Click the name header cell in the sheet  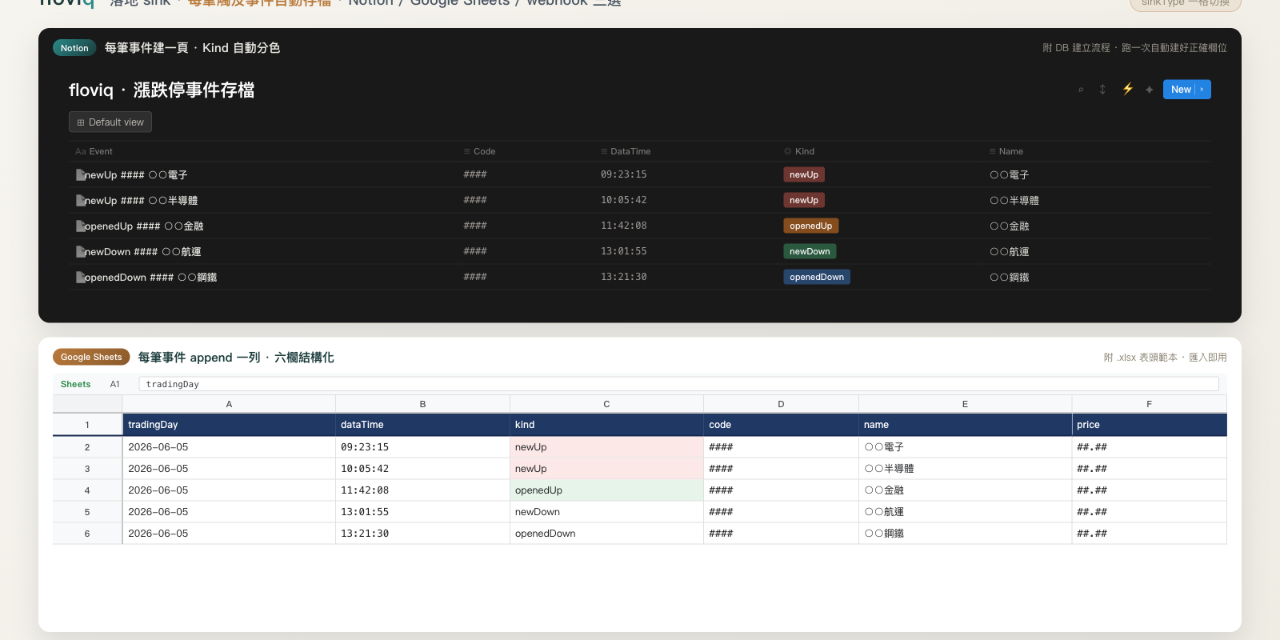click(x=965, y=425)
